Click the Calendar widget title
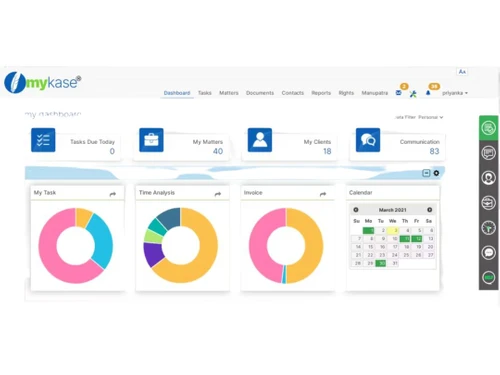500x375 pixels. click(361, 193)
